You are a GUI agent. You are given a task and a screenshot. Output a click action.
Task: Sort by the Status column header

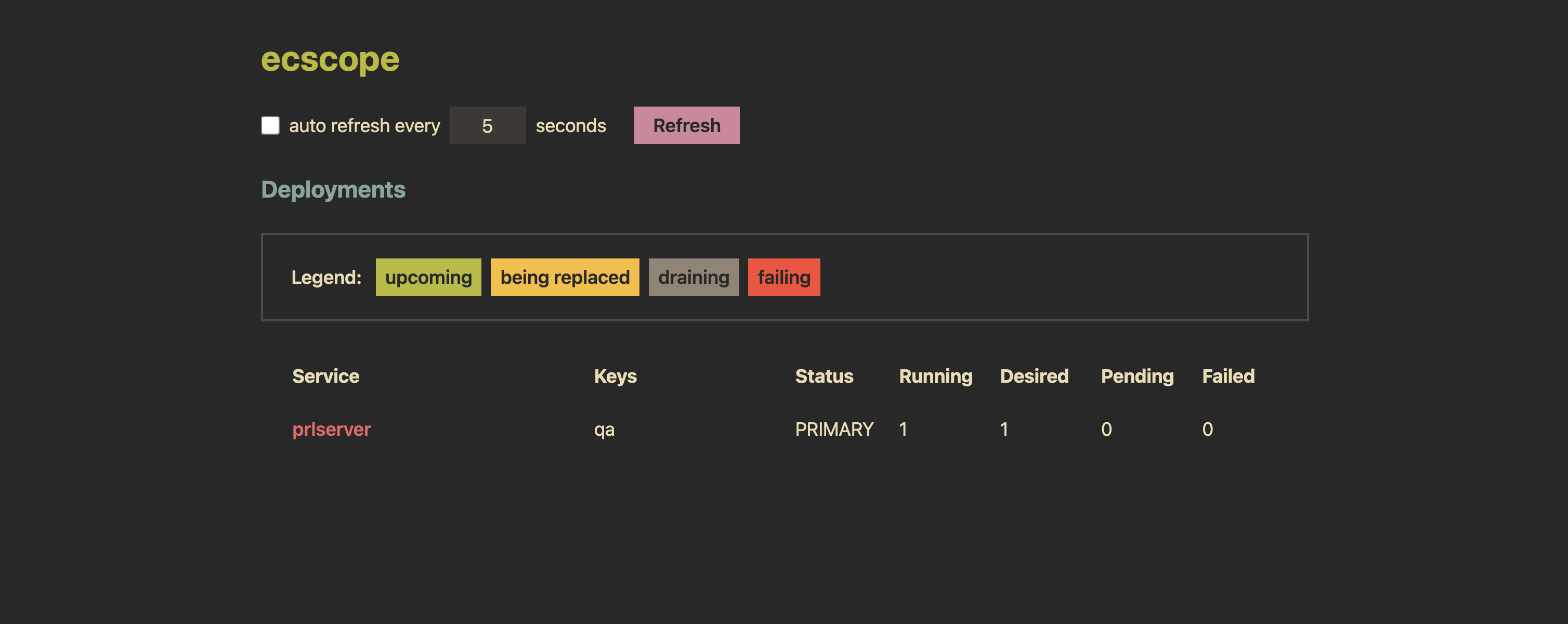[824, 375]
